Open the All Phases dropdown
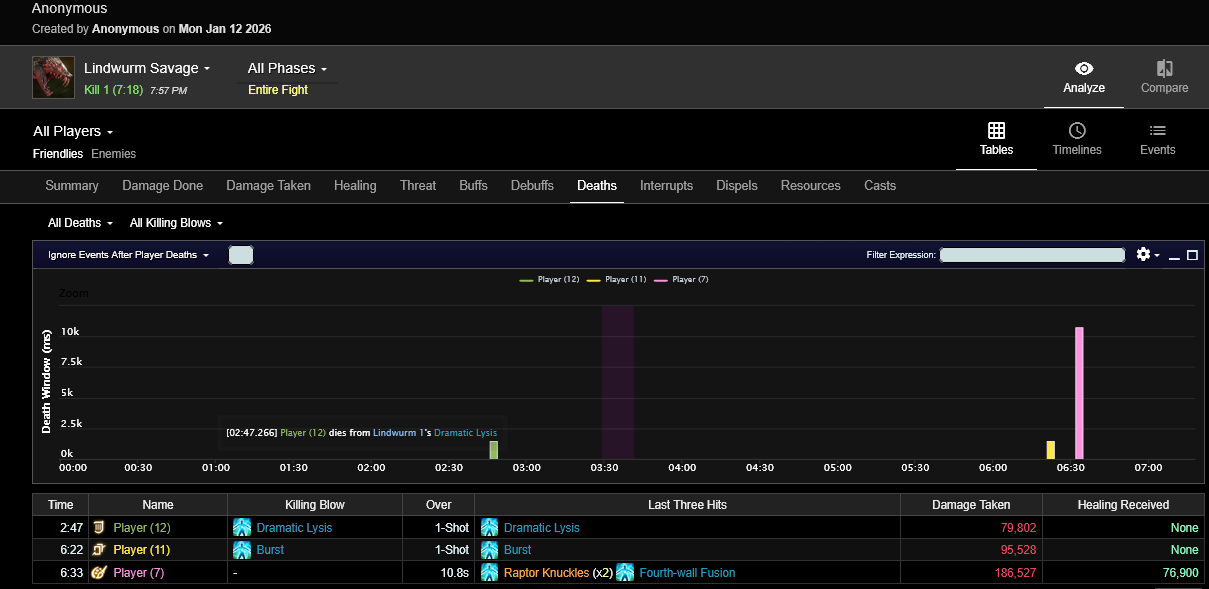Viewport: 1209px width, 589px height. 288,68
